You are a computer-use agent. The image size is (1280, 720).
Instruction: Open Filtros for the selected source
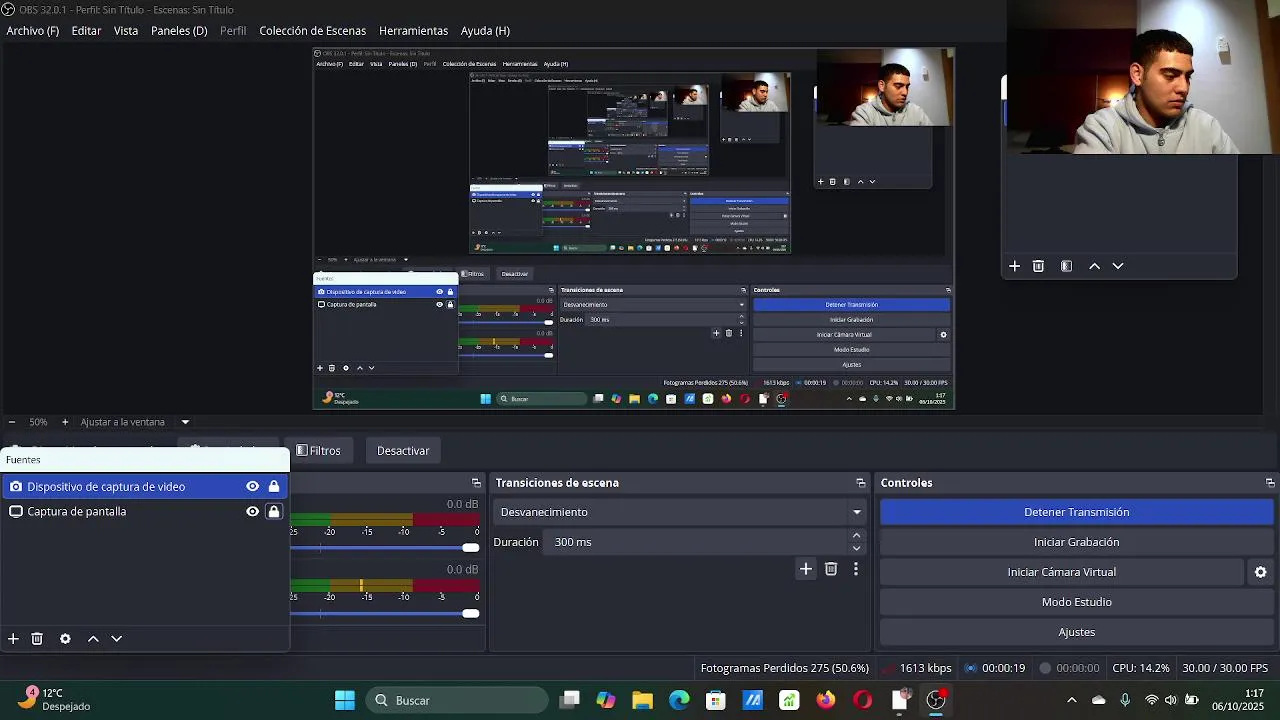[320, 451]
